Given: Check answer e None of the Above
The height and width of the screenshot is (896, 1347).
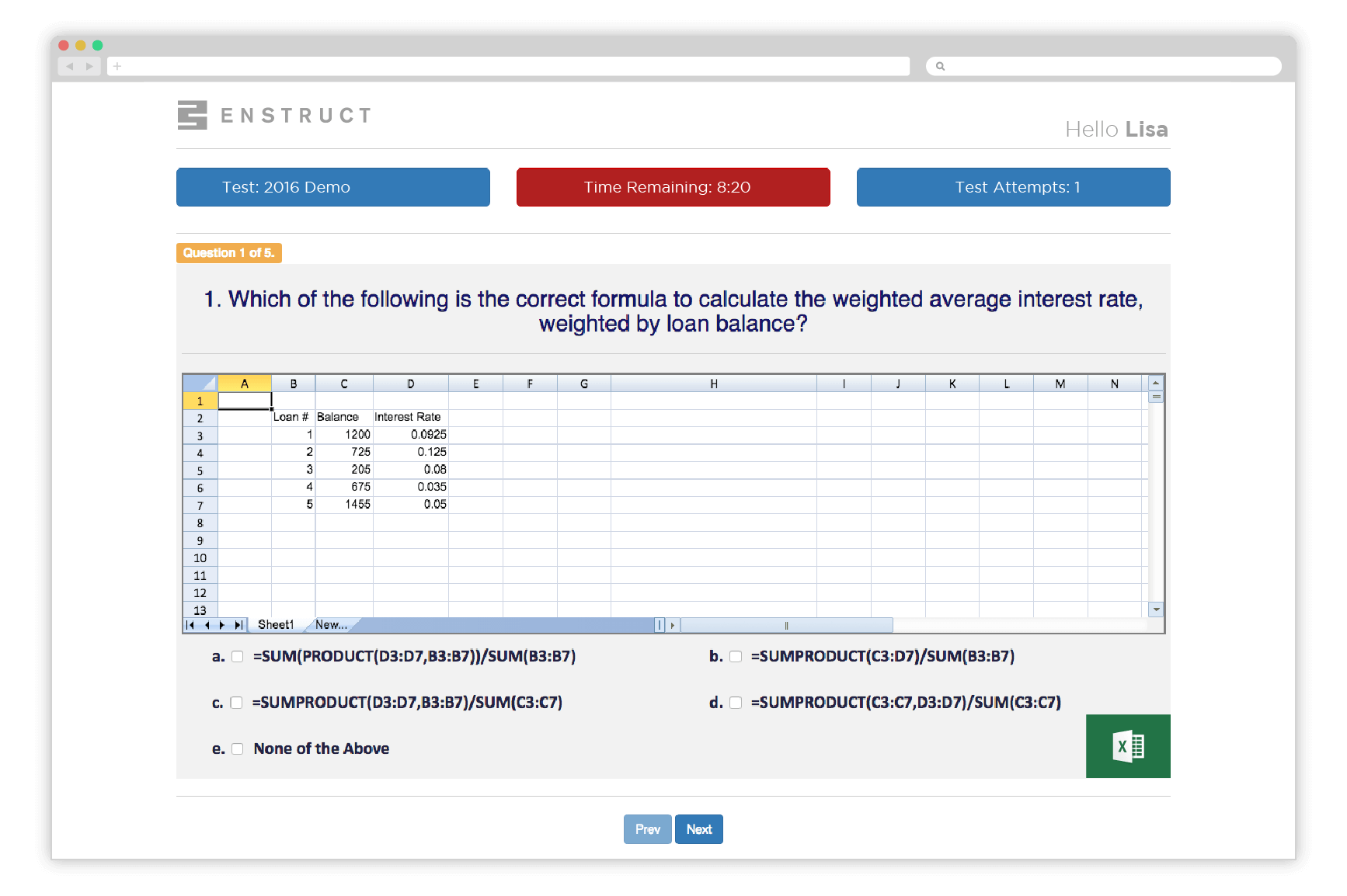Looking at the screenshot, I should pos(238,749).
